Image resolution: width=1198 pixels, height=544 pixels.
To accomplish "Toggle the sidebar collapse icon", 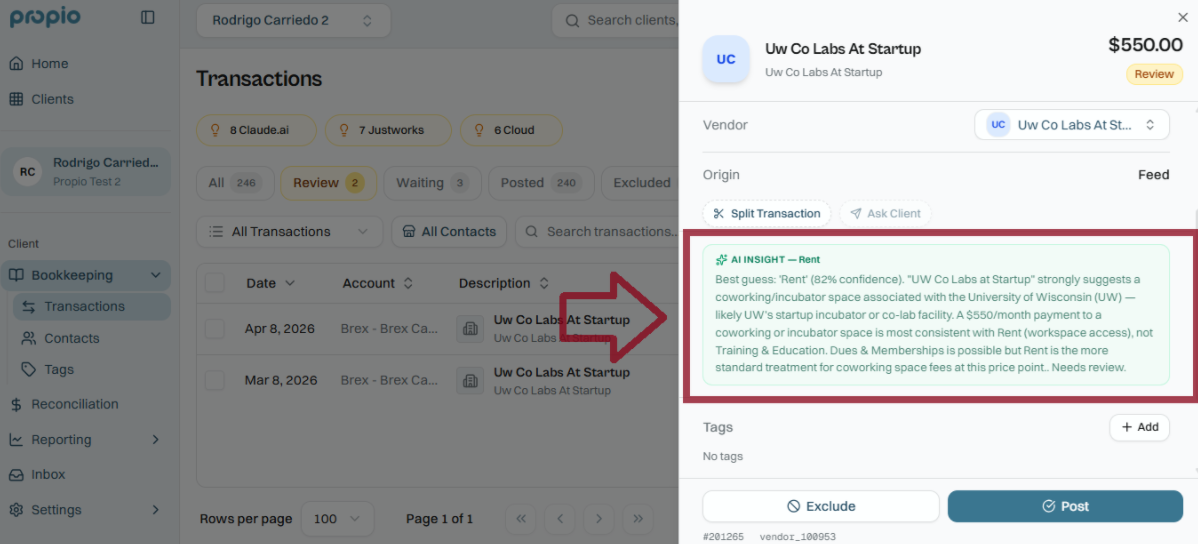I will (148, 17).
